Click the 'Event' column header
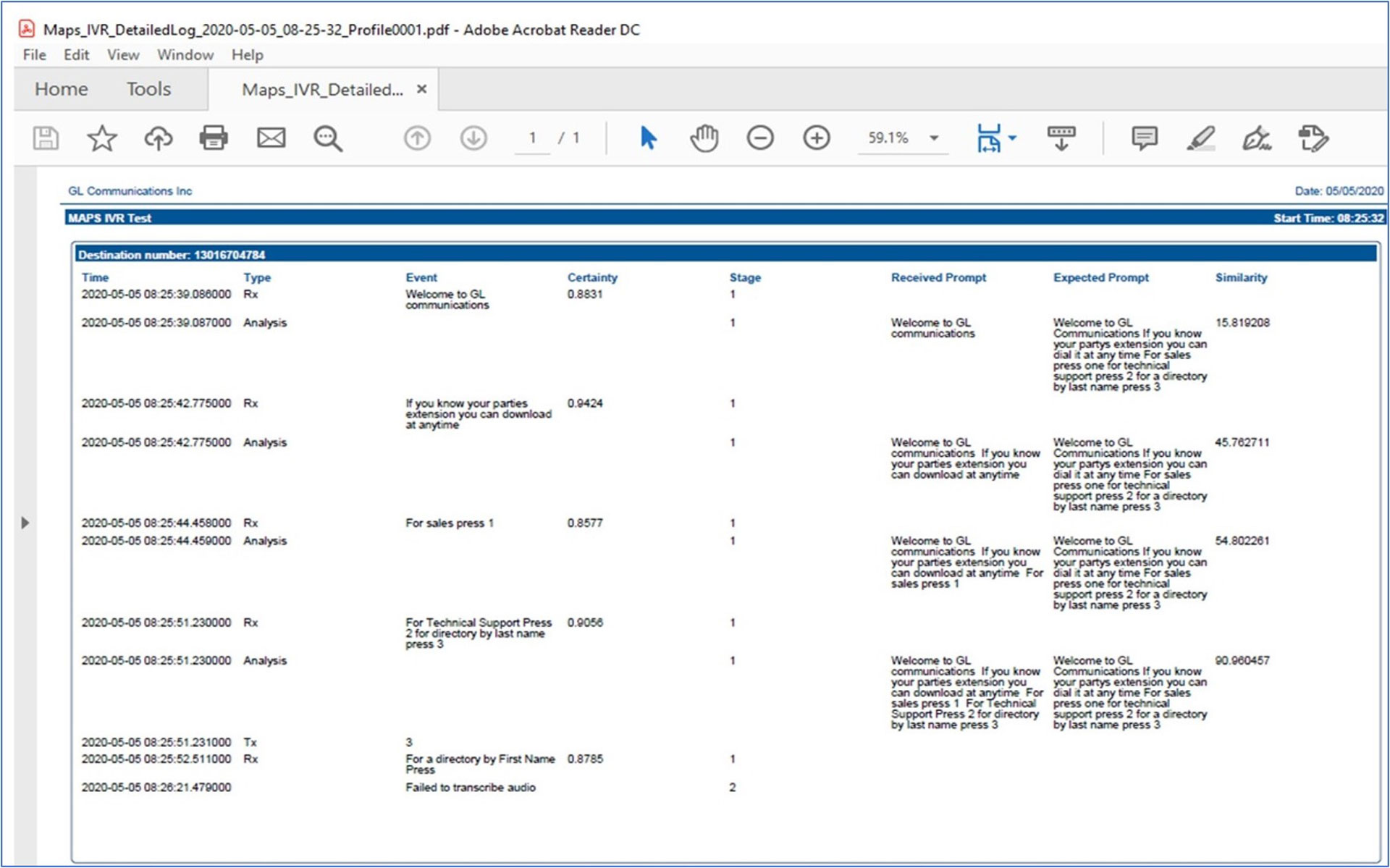Viewport: 1390px width, 868px height. coord(421,277)
